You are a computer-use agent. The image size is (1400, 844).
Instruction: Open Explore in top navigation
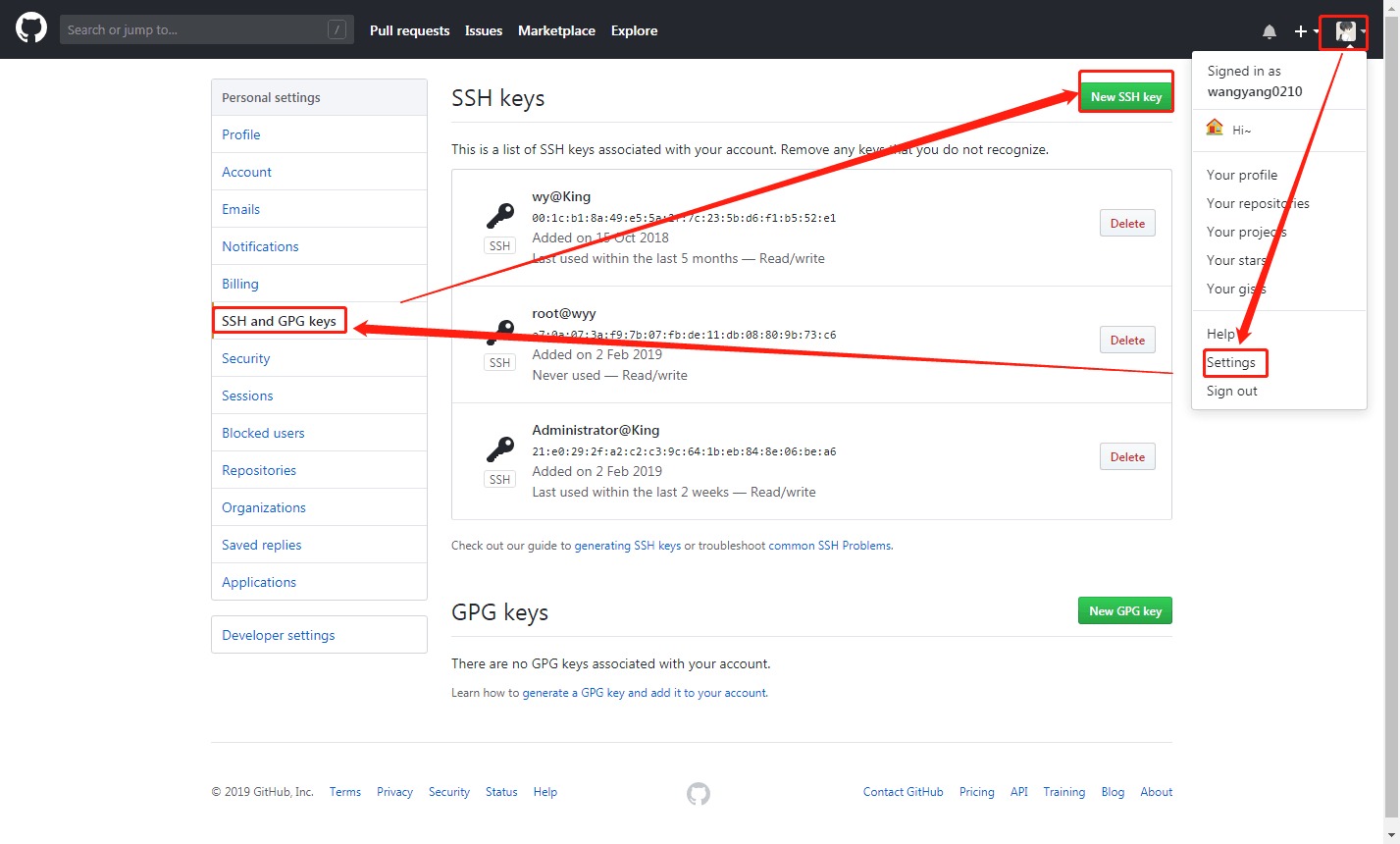click(x=634, y=30)
